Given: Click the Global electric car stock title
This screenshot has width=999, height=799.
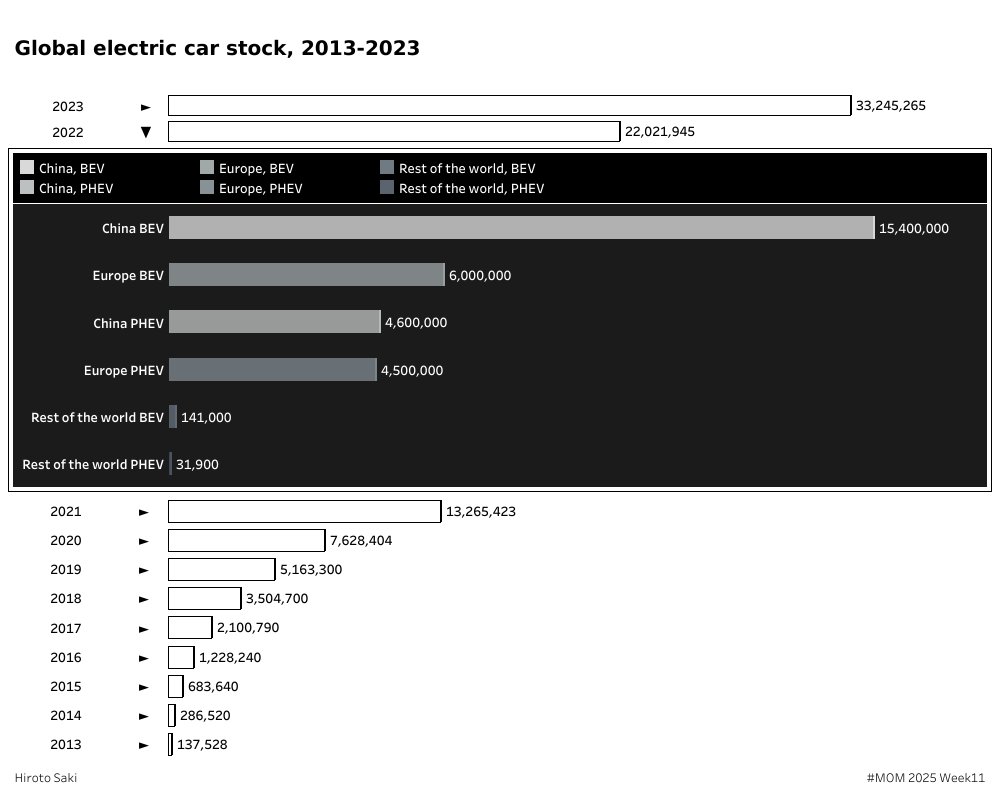Looking at the screenshot, I should pyautogui.click(x=216, y=47).
